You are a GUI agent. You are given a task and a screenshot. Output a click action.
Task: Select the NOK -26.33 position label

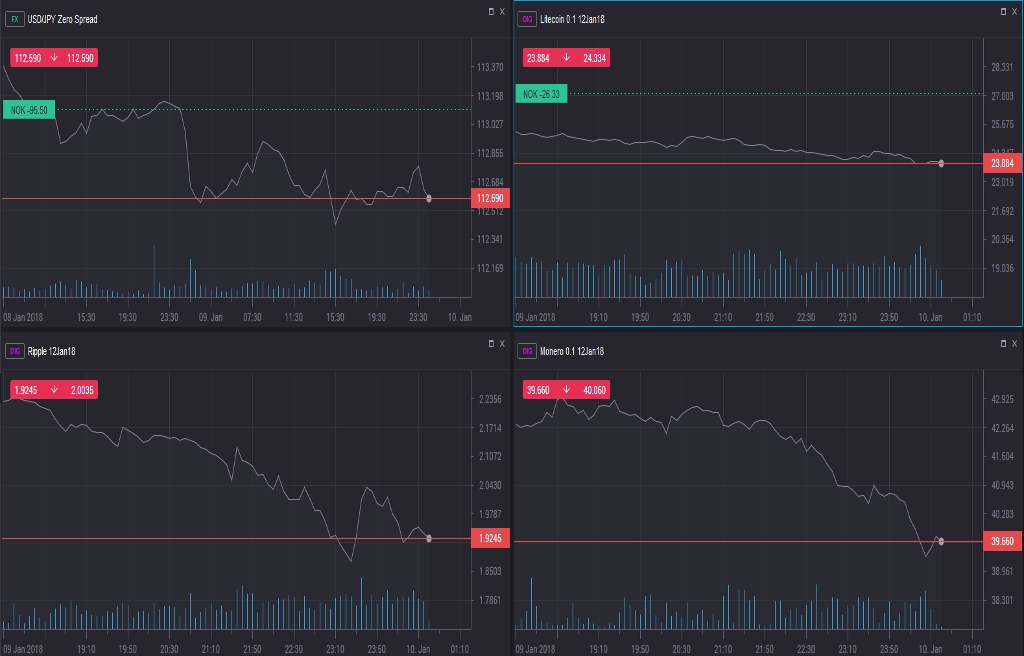coord(541,94)
